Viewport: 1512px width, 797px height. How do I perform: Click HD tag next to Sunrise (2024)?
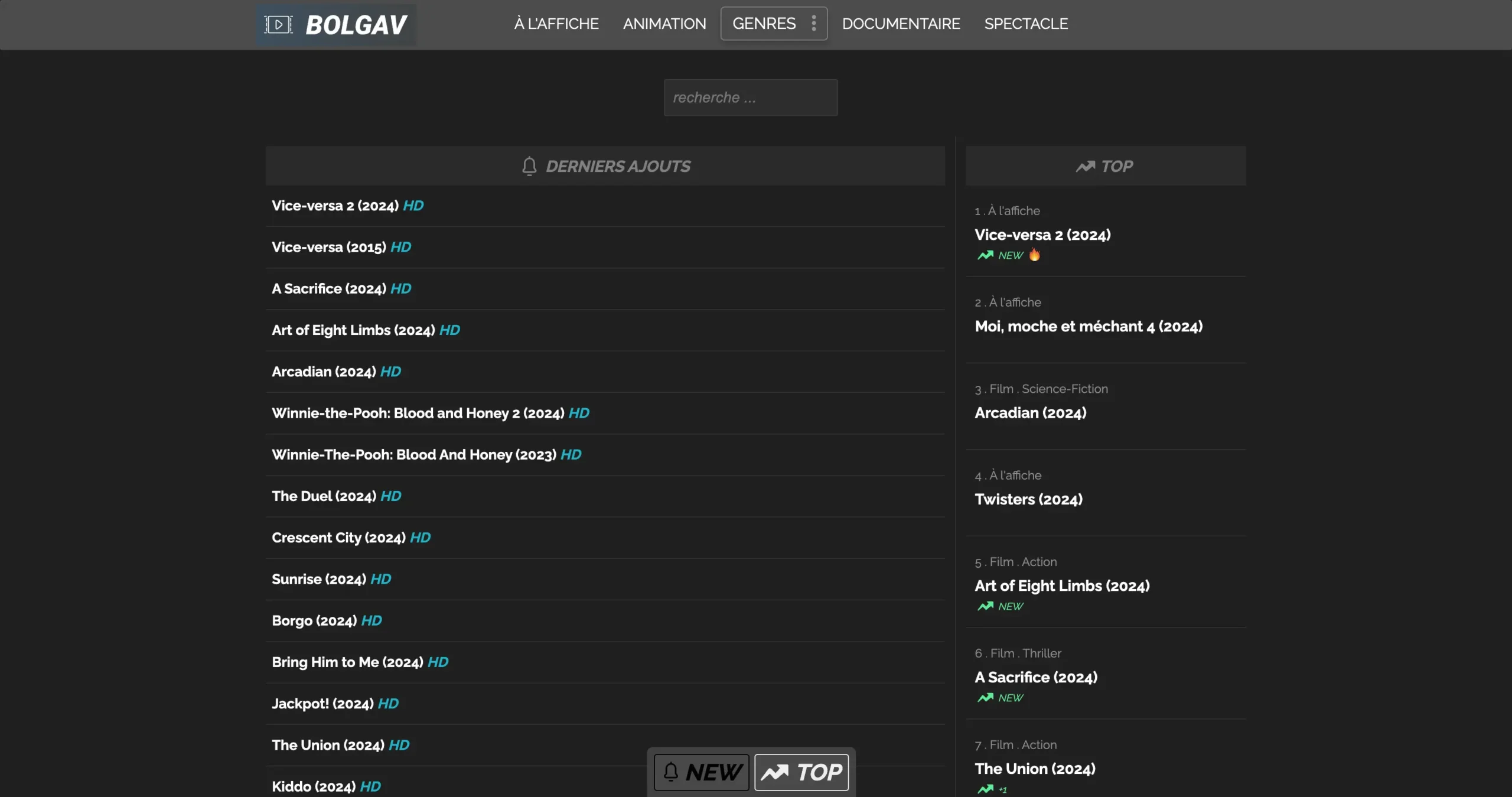pyautogui.click(x=381, y=579)
